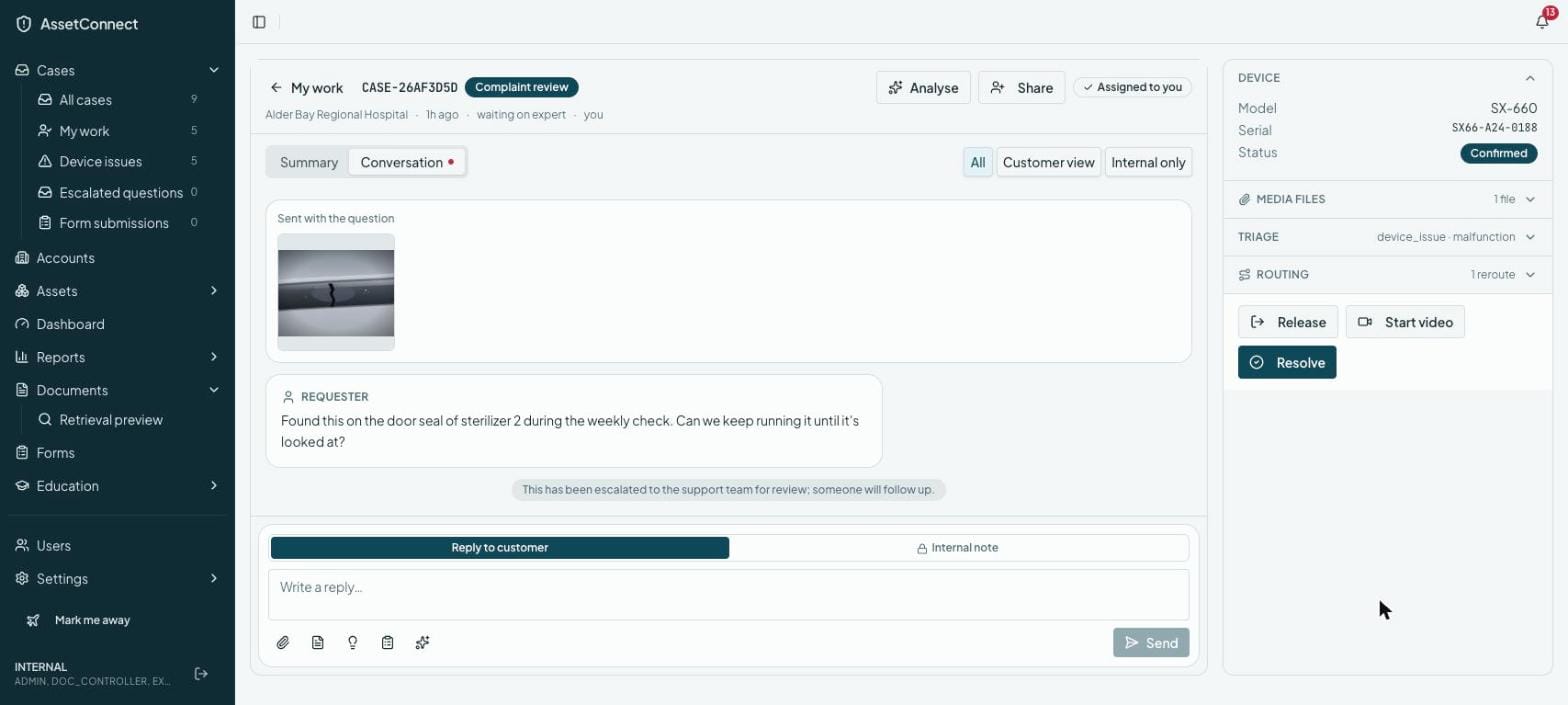The width and height of the screenshot is (1568, 705).
Task: Switch composer to Internal note
Action: pyautogui.click(x=958, y=548)
